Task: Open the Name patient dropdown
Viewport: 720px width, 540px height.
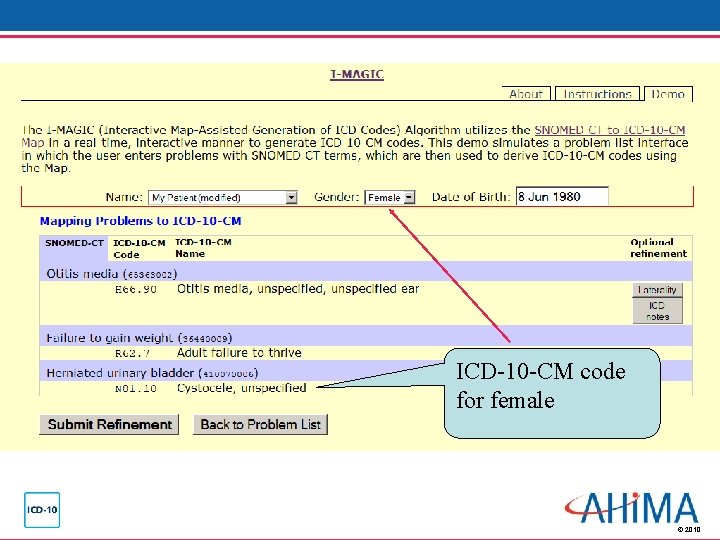Action: point(223,197)
